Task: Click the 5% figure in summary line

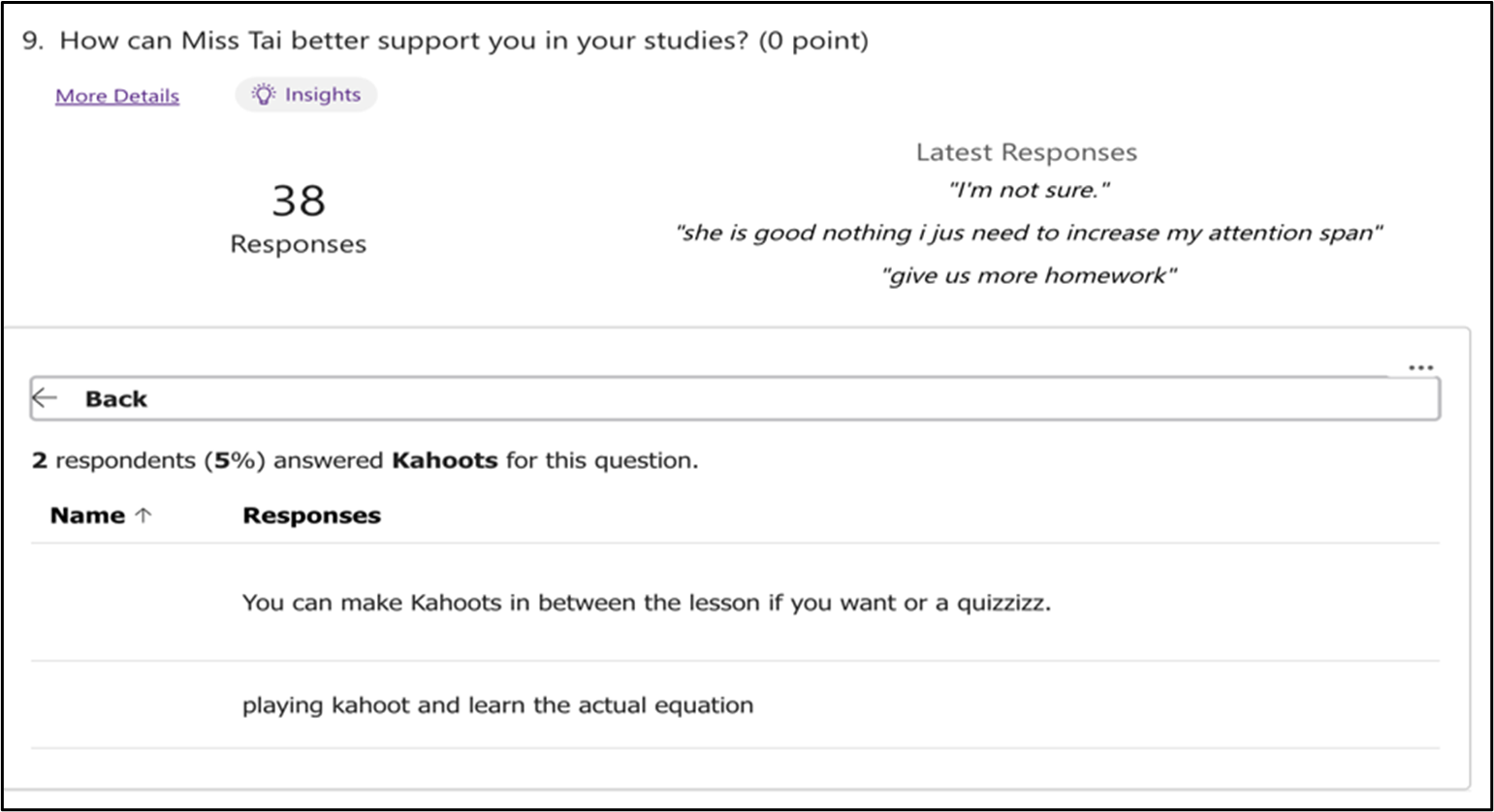Action: point(234,460)
